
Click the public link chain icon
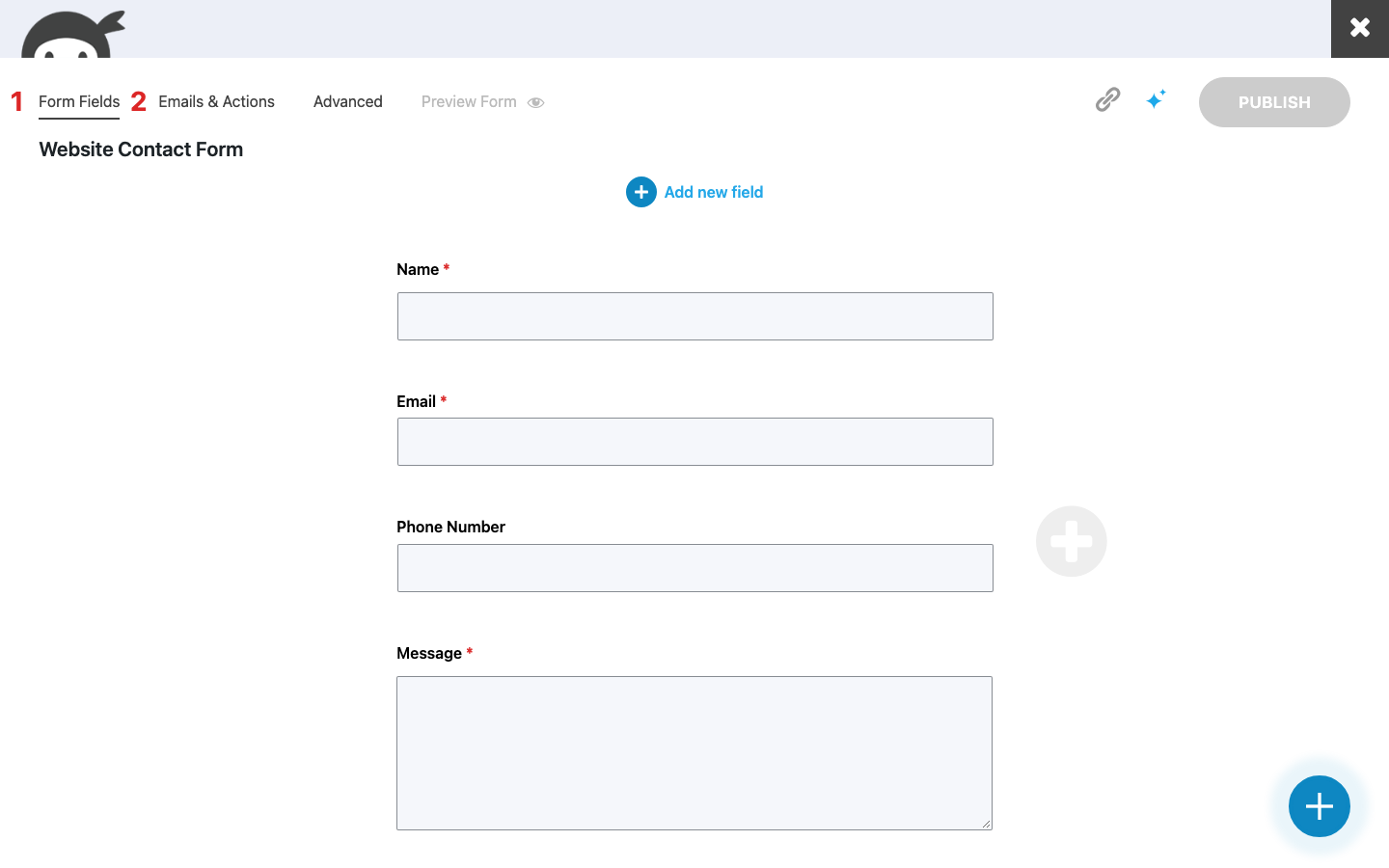(x=1107, y=99)
